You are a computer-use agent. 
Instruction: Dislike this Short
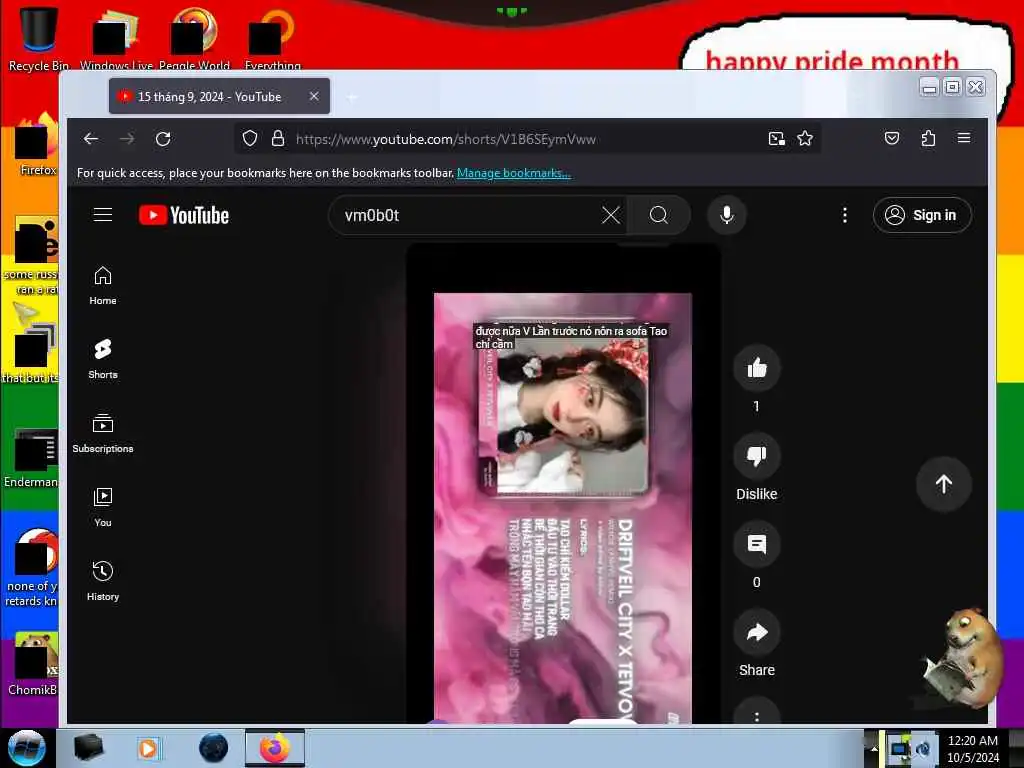point(757,456)
